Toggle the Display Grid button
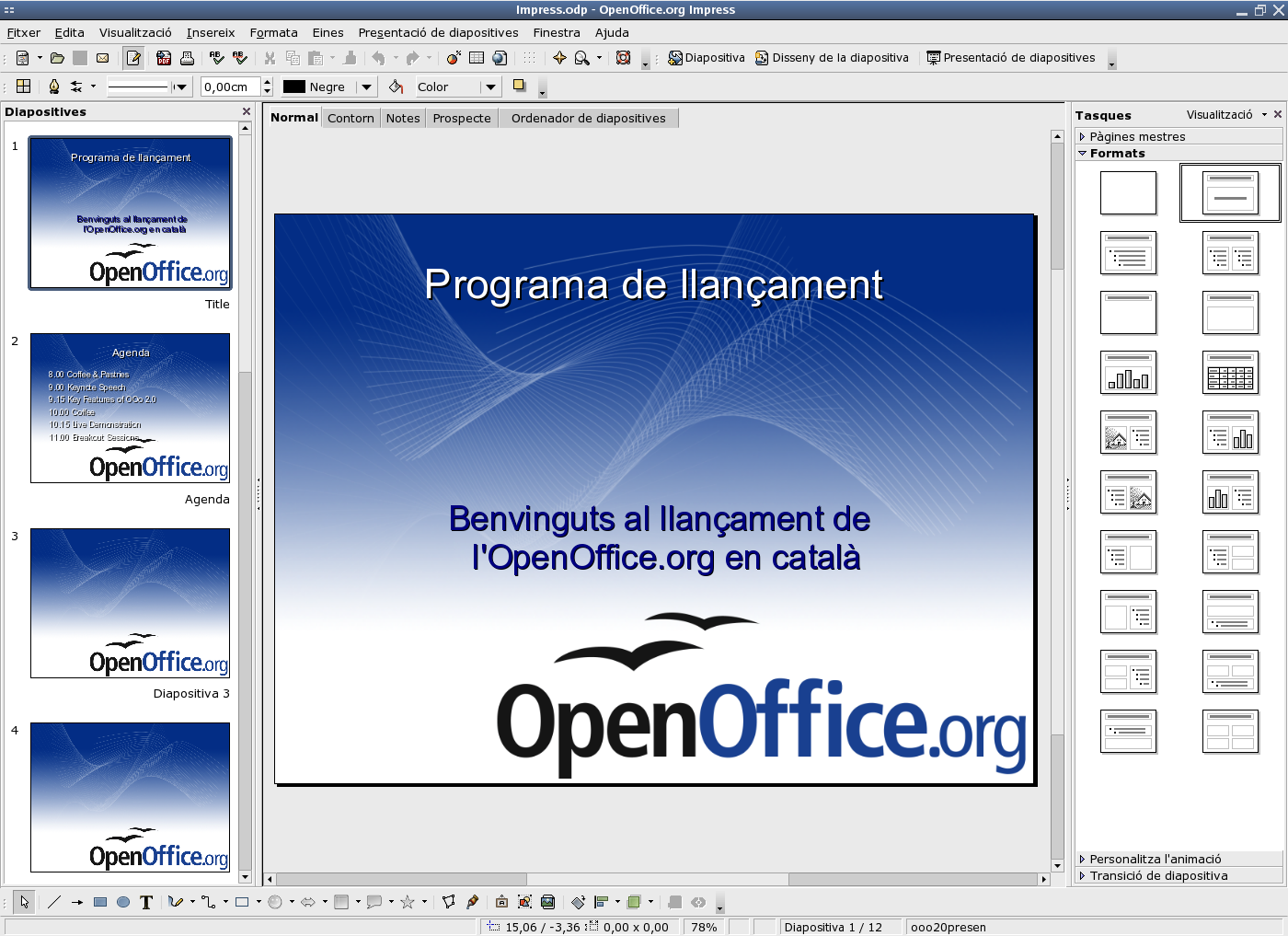 tap(529, 58)
